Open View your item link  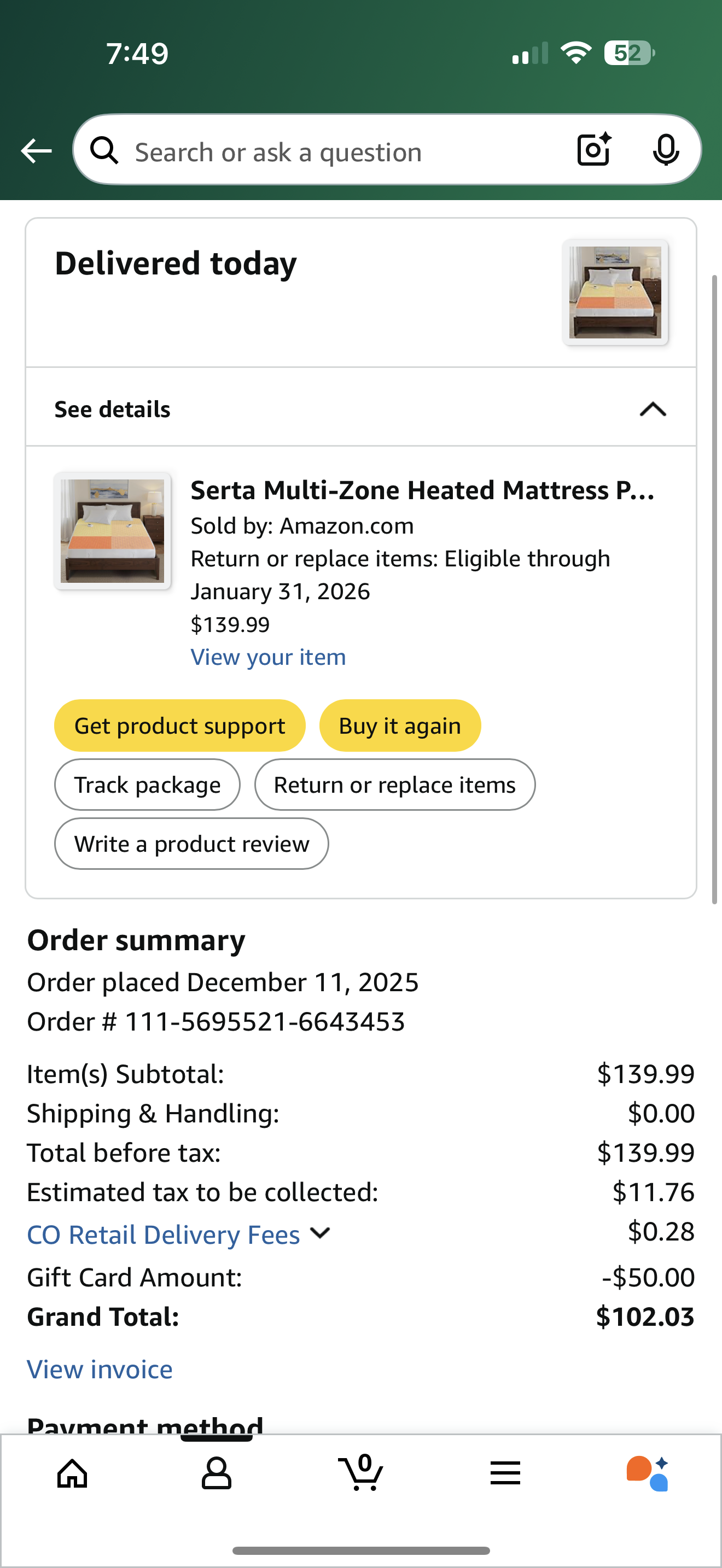[269, 657]
